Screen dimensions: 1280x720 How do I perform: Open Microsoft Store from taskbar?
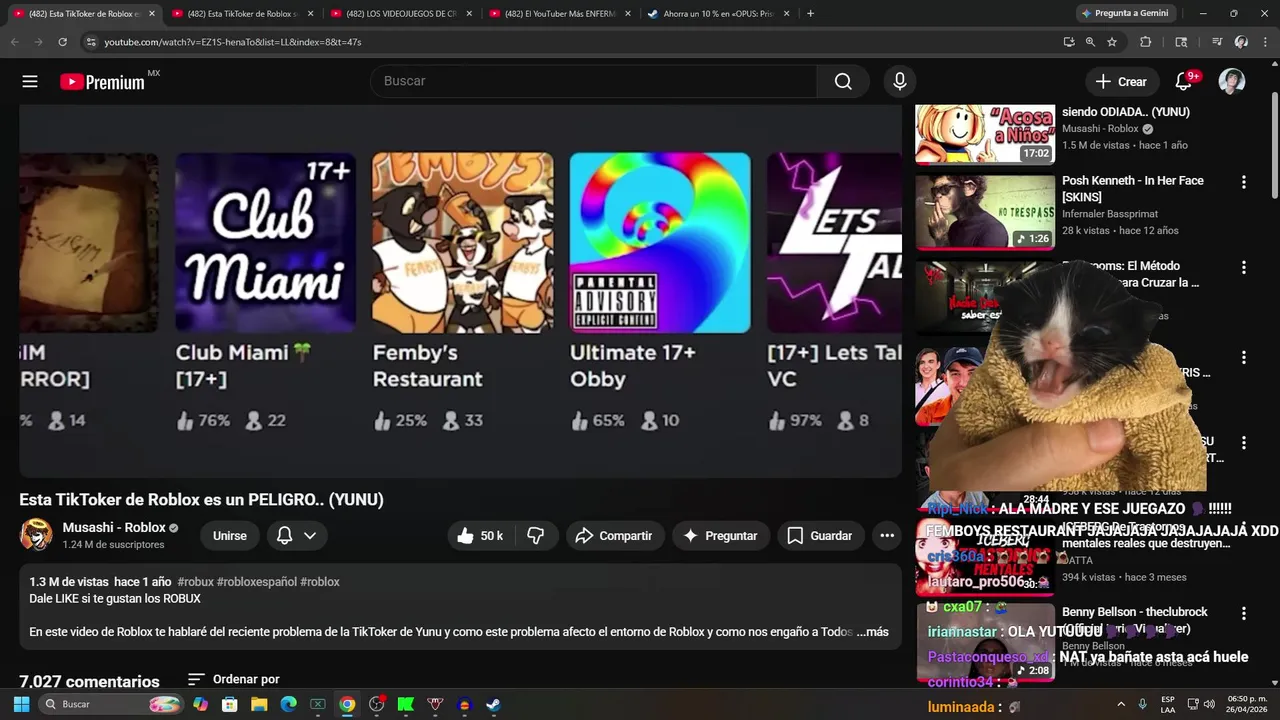pyautogui.click(x=230, y=704)
